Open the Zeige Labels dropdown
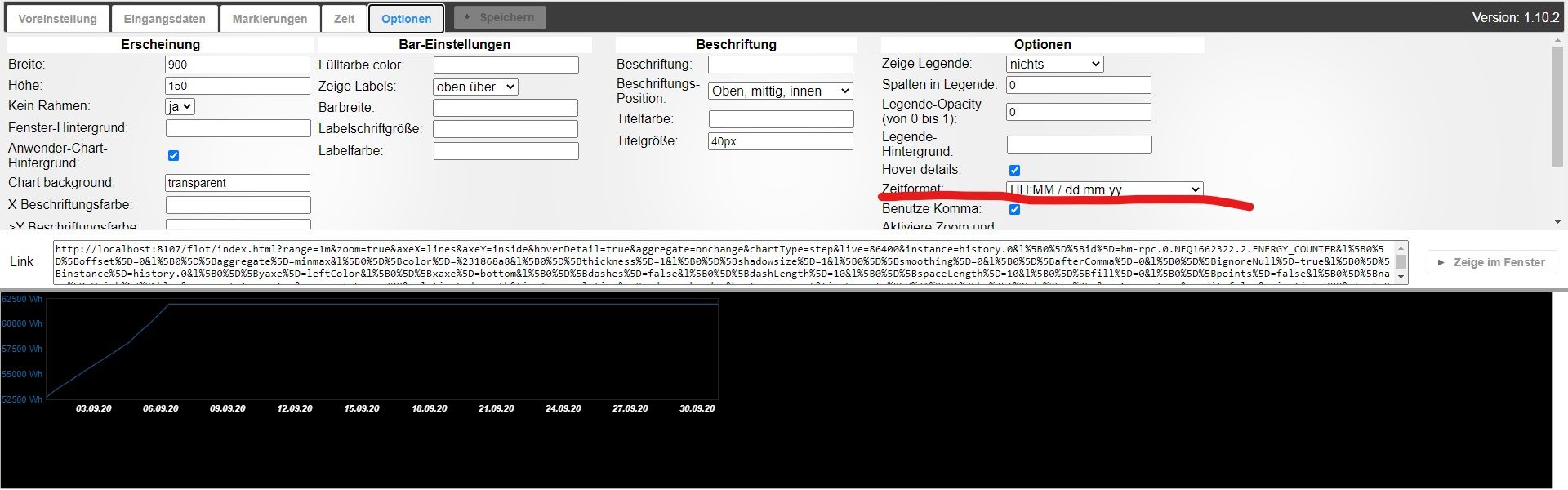This screenshot has height=490, width=1568. 475,87
